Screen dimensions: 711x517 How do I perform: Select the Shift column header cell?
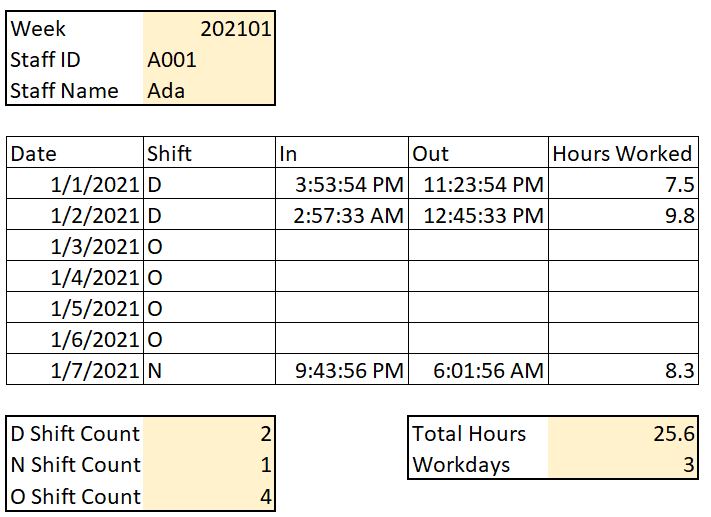pyautogui.click(x=209, y=153)
